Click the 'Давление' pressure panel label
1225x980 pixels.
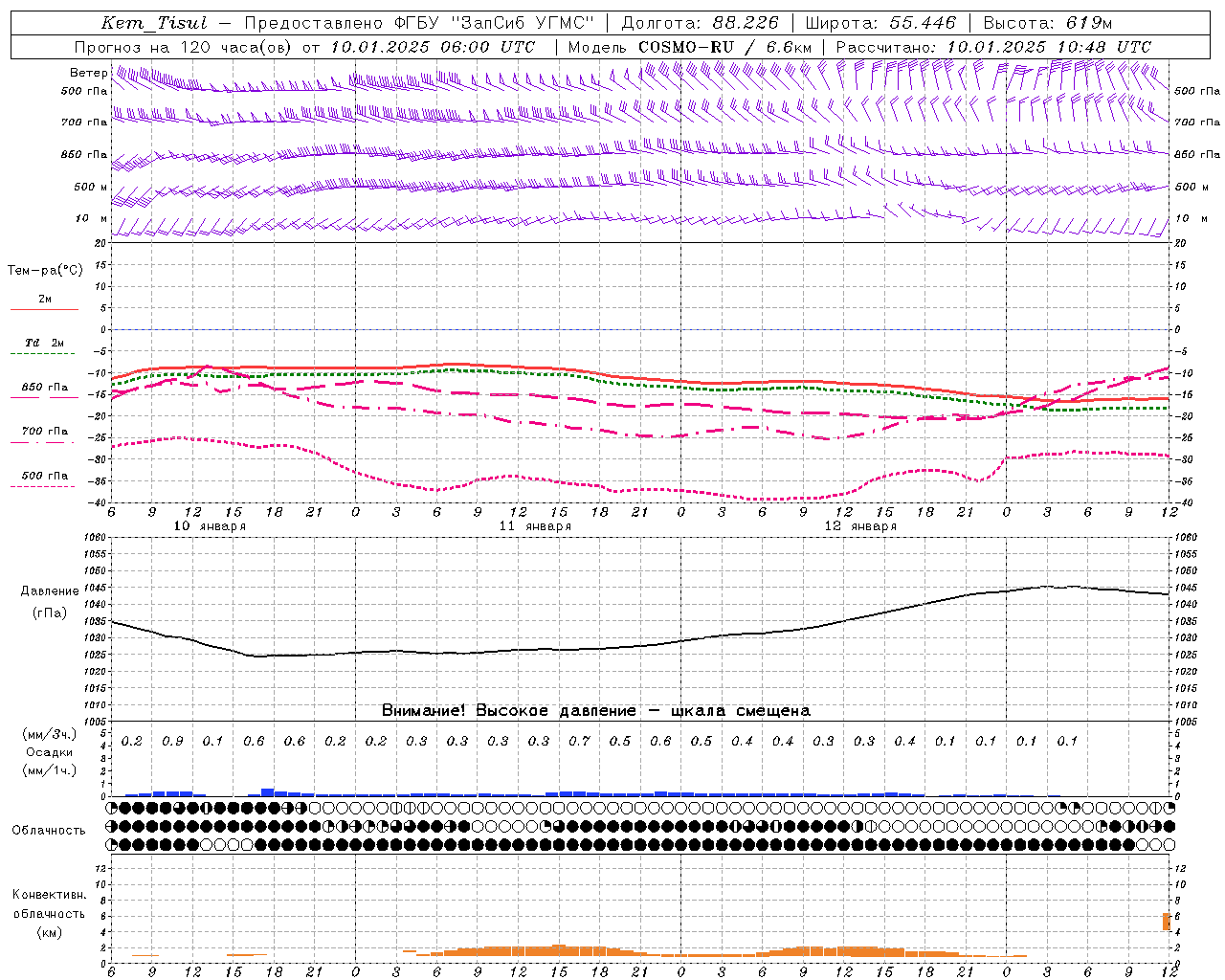tap(50, 591)
